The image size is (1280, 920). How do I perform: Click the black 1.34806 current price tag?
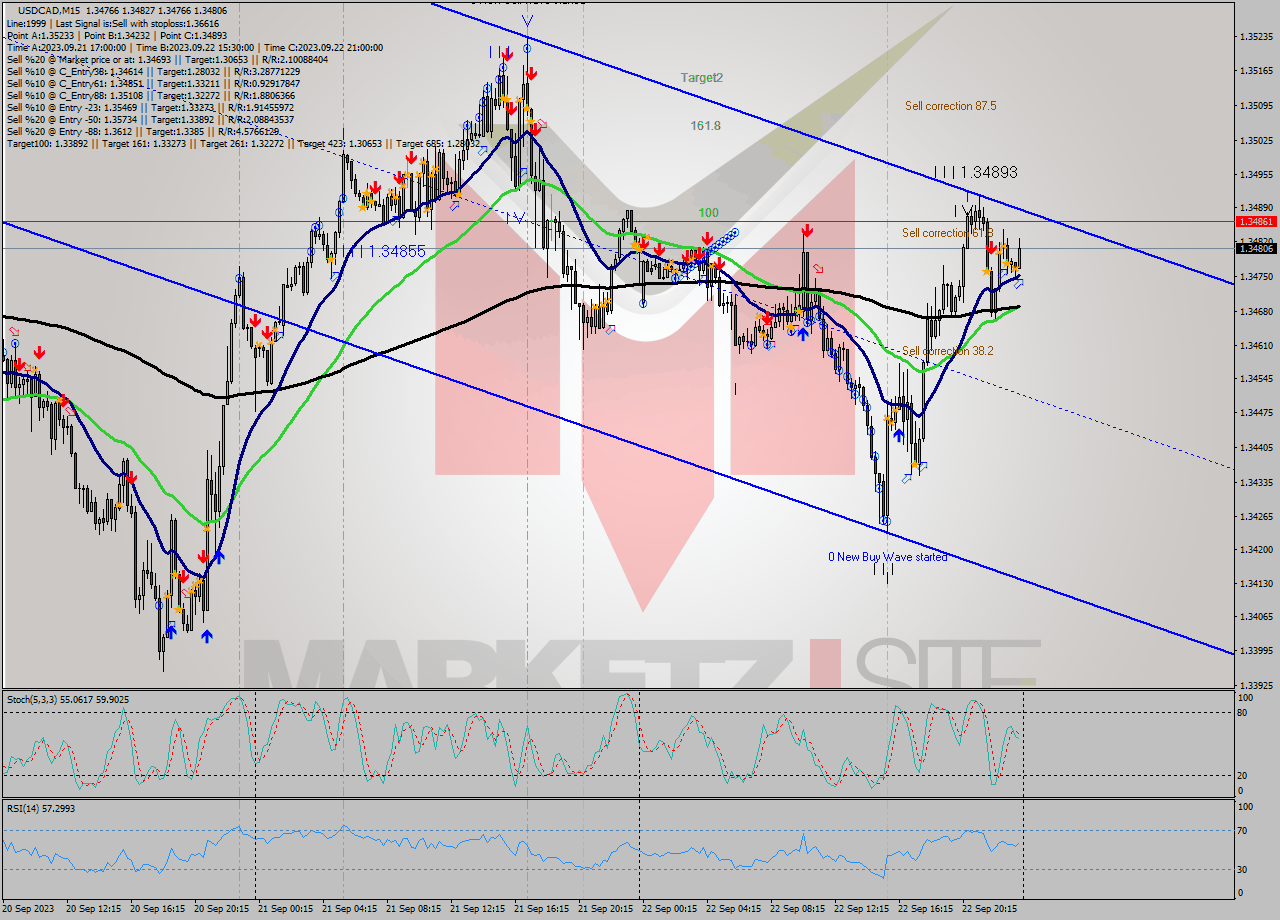coord(1256,248)
